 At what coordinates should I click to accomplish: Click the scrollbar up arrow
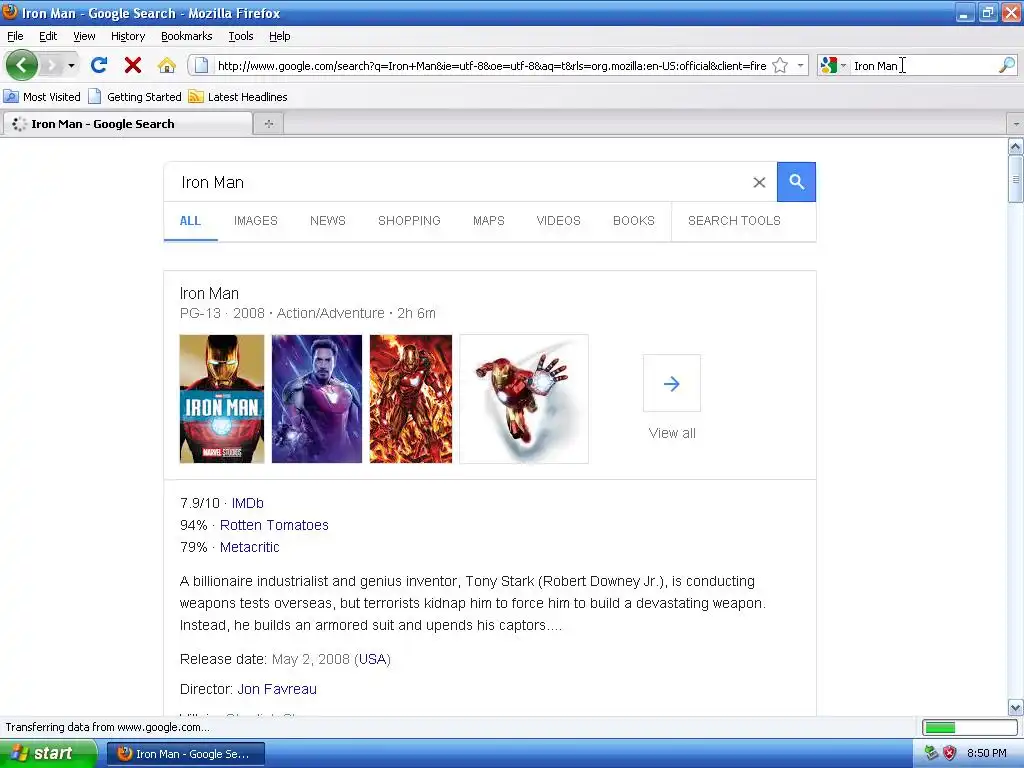tap(1015, 146)
